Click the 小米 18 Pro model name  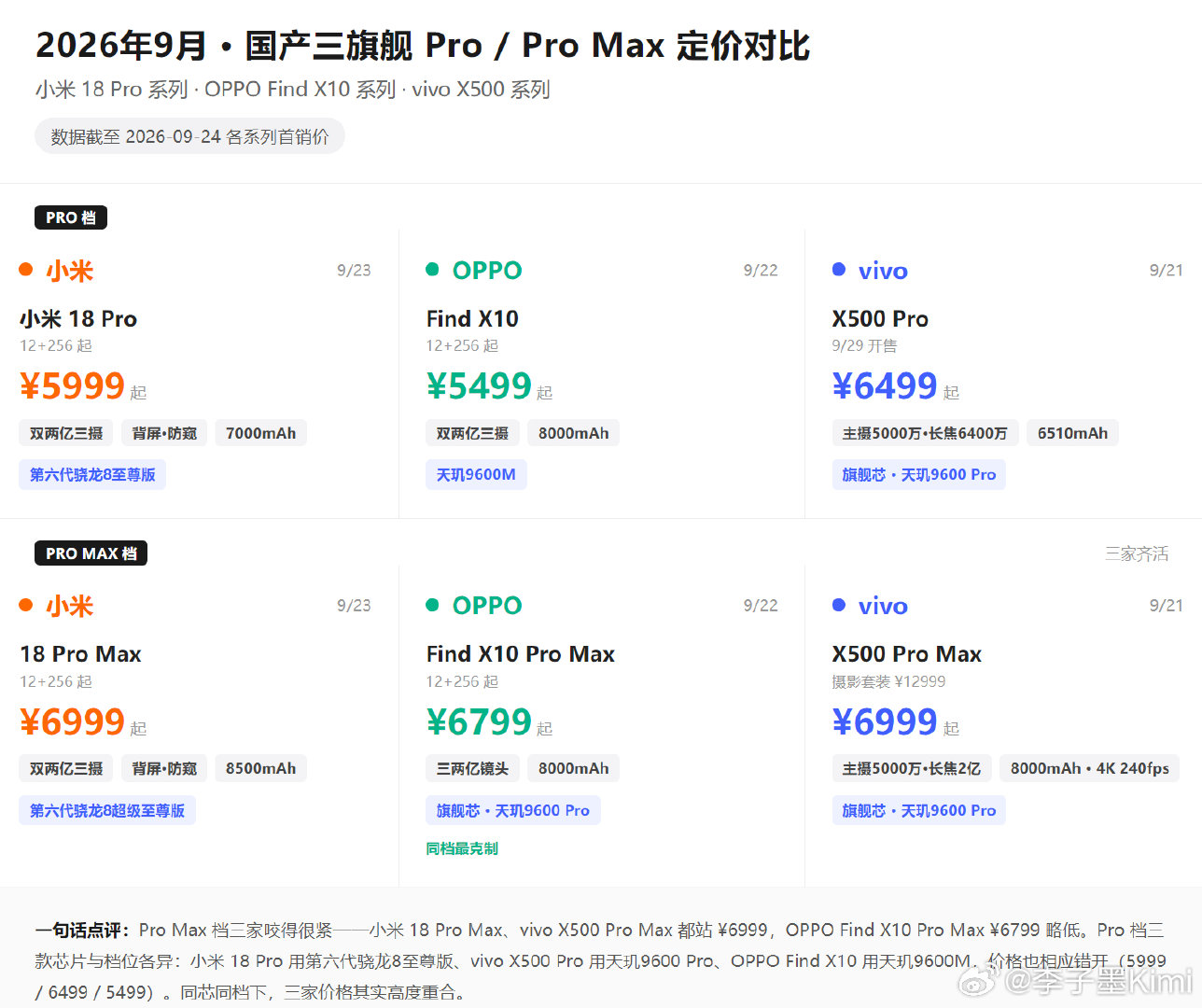[78, 319]
